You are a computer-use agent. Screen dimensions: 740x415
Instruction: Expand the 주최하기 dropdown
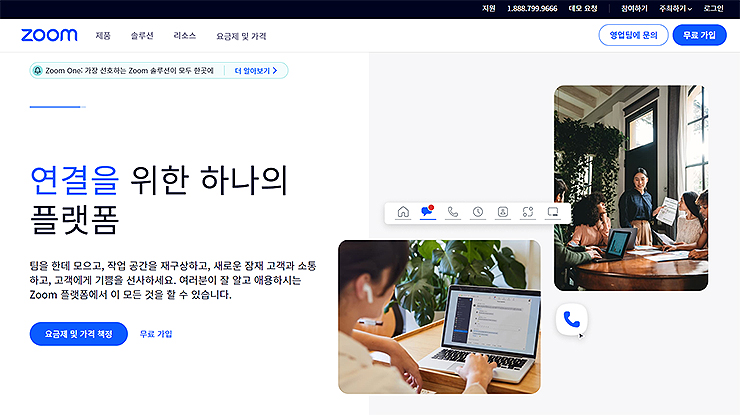675,8
